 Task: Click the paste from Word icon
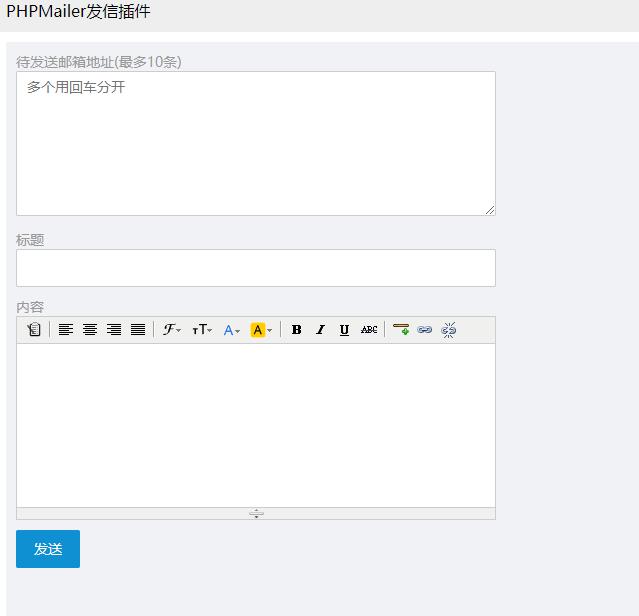pyautogui.click(x=34, y=329)
